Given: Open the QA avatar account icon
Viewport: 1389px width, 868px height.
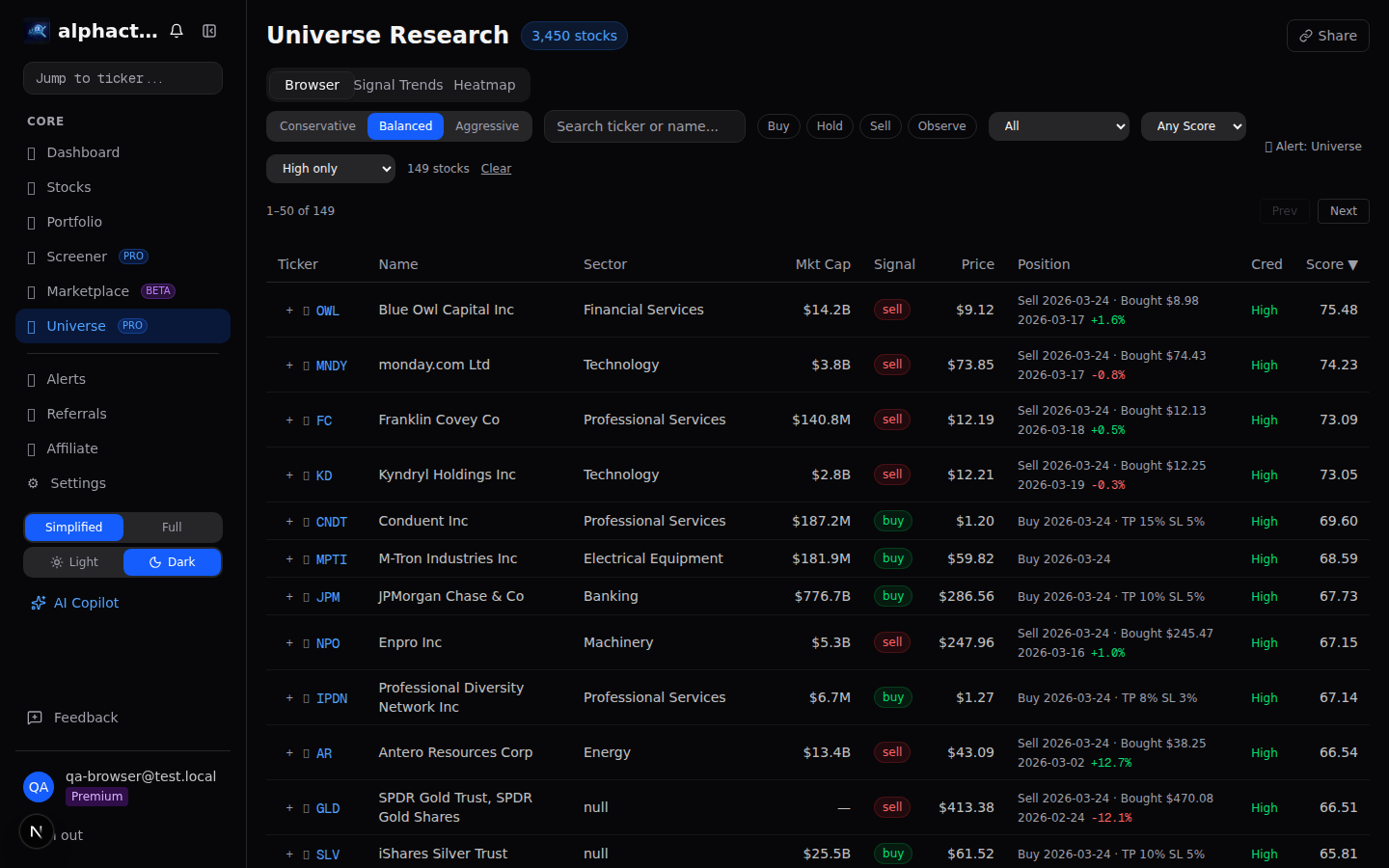Looking at the screenshot, I should pos(39,788).
